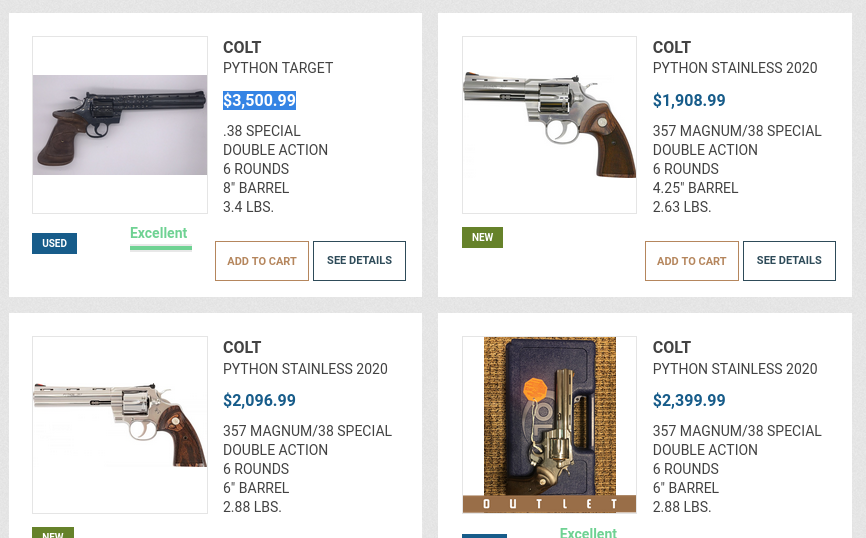The image size is (866, 538).
Task: Click the $1,908.99 price
Action: click(689, 100)
